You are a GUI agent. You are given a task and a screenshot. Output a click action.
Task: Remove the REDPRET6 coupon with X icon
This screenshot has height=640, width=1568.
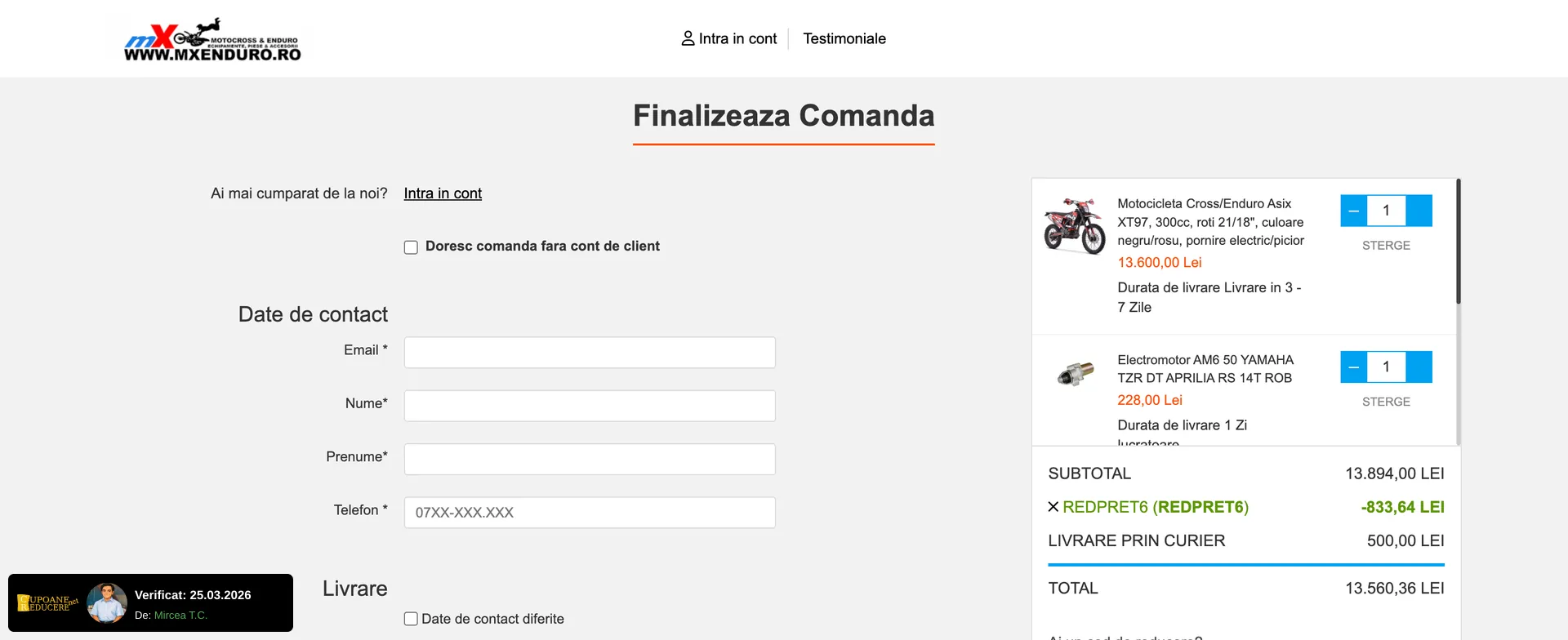(1053, 507)
